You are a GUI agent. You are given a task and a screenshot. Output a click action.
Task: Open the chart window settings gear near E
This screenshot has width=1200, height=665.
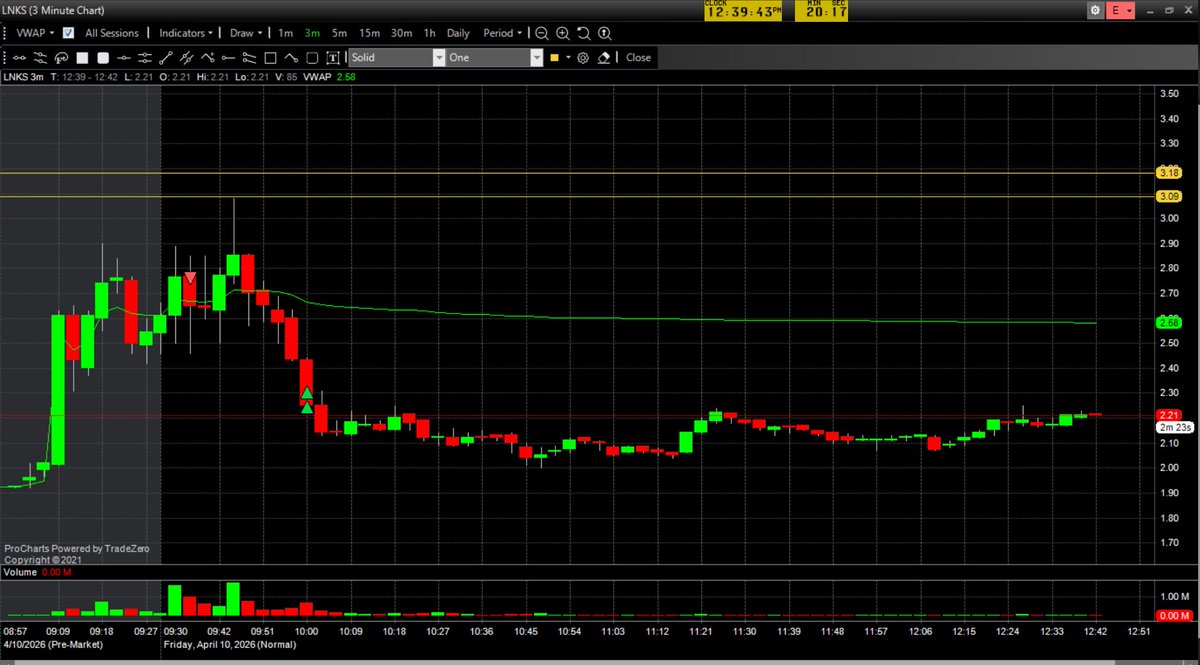1096,9
